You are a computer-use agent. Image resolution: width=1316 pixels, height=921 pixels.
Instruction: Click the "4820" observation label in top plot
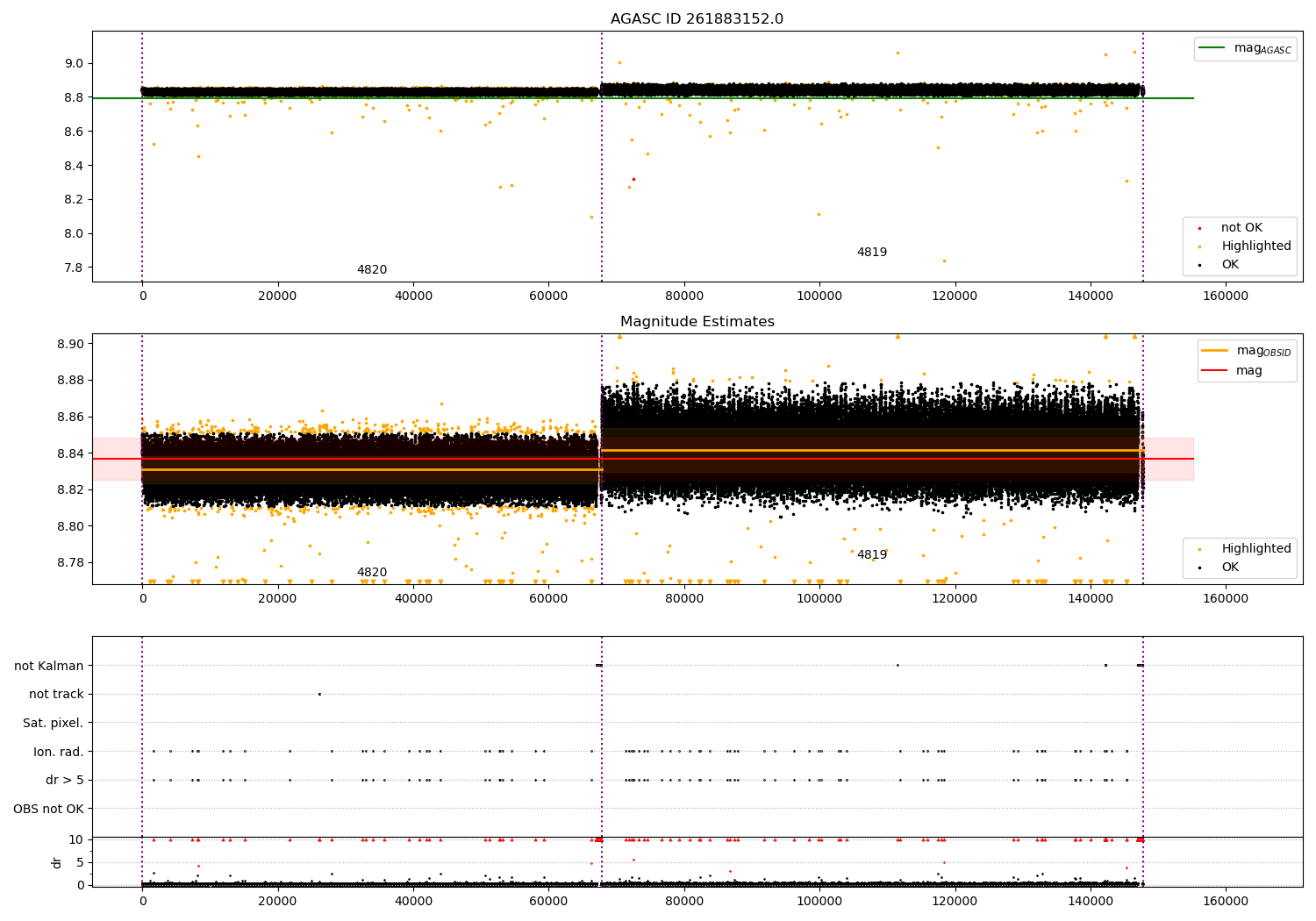coord(371,270)
